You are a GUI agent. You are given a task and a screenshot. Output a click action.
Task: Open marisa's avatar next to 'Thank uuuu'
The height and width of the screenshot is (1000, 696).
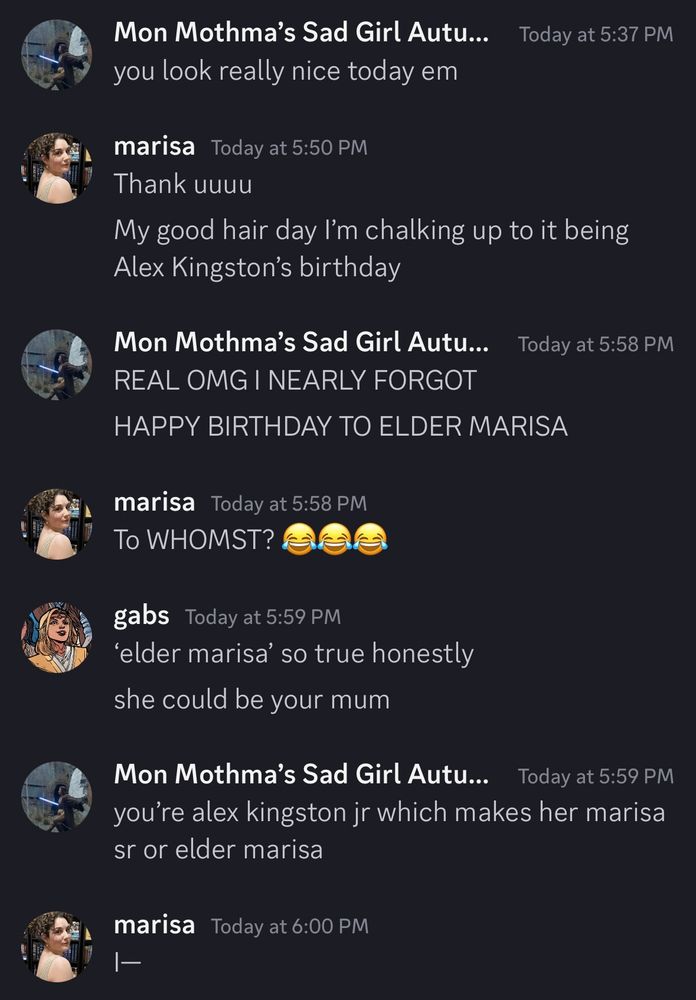click(x=56, y=168)
